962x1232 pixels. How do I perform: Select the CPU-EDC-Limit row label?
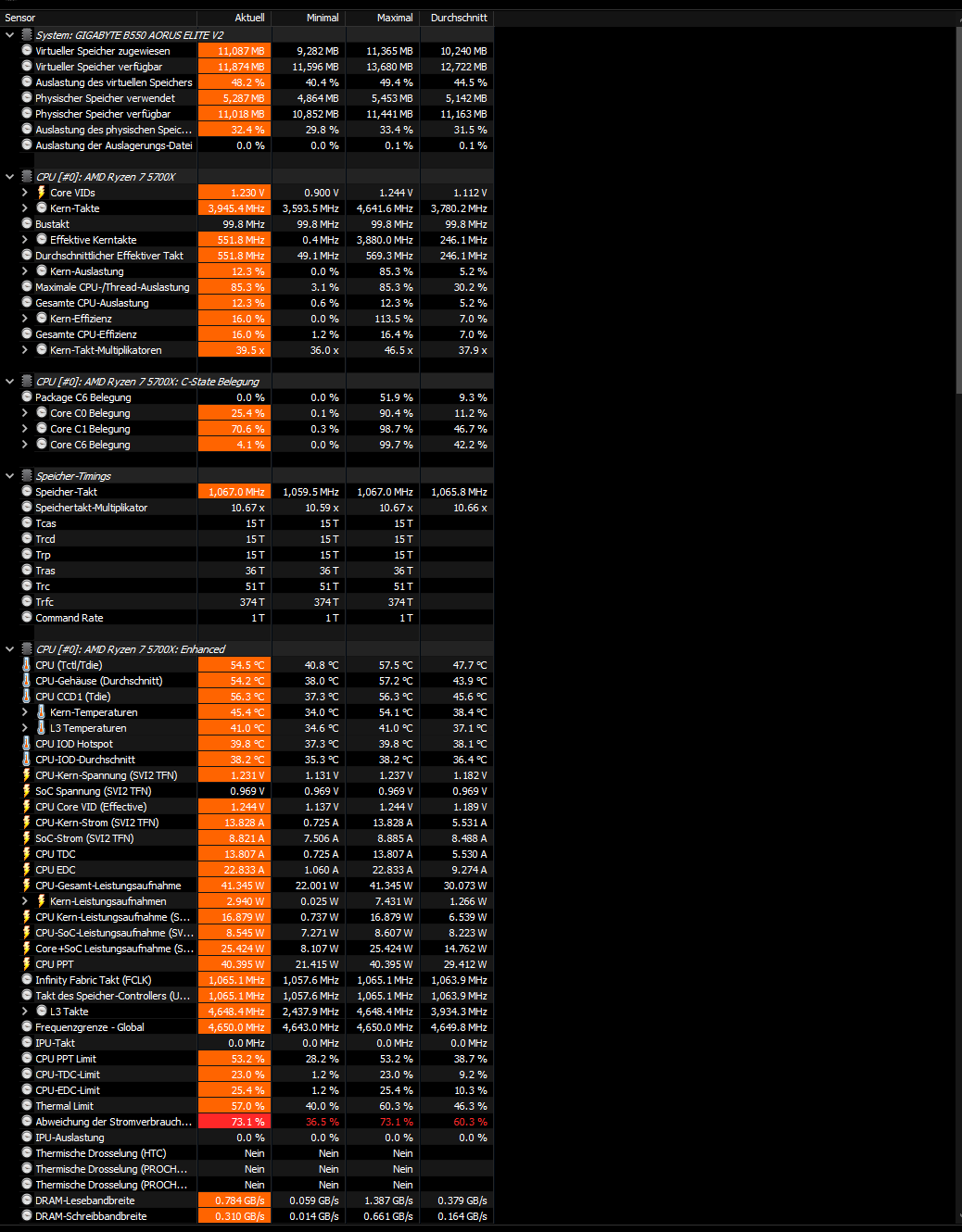(x=68, y=1090)
